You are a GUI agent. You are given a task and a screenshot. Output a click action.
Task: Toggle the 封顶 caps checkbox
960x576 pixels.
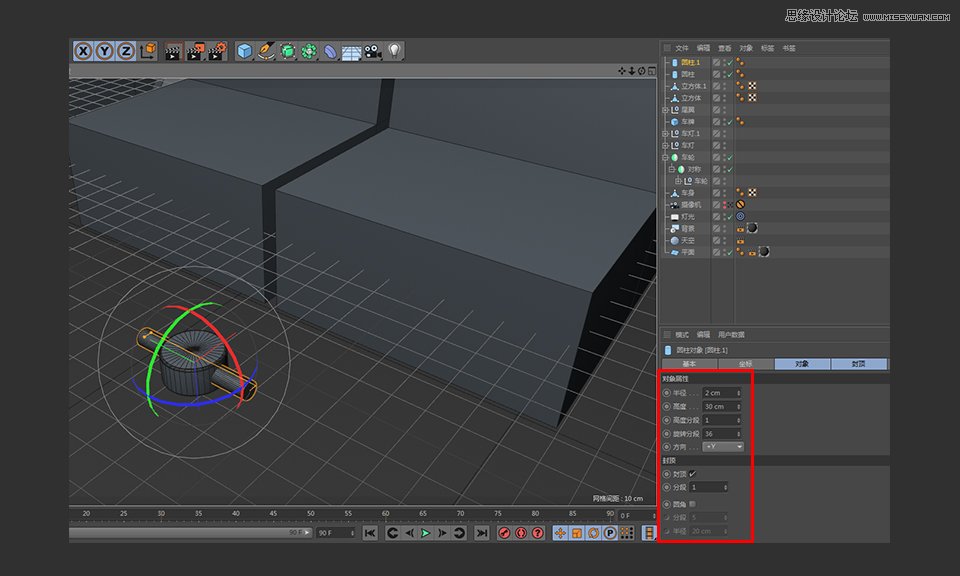point(693,472)
